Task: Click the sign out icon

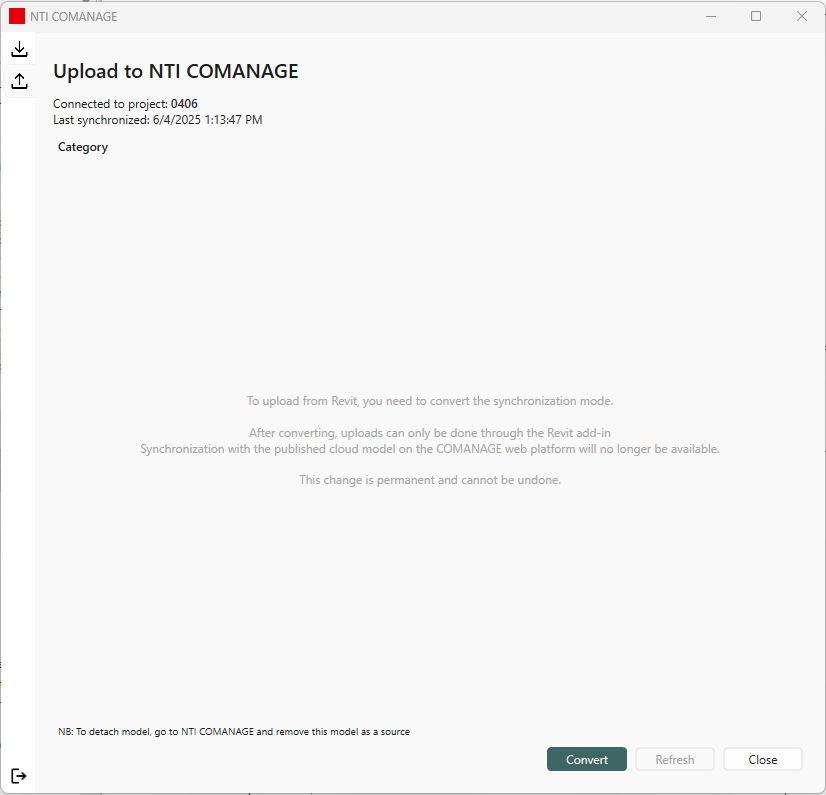Action: pyautogui.click(x=18, y=776)
